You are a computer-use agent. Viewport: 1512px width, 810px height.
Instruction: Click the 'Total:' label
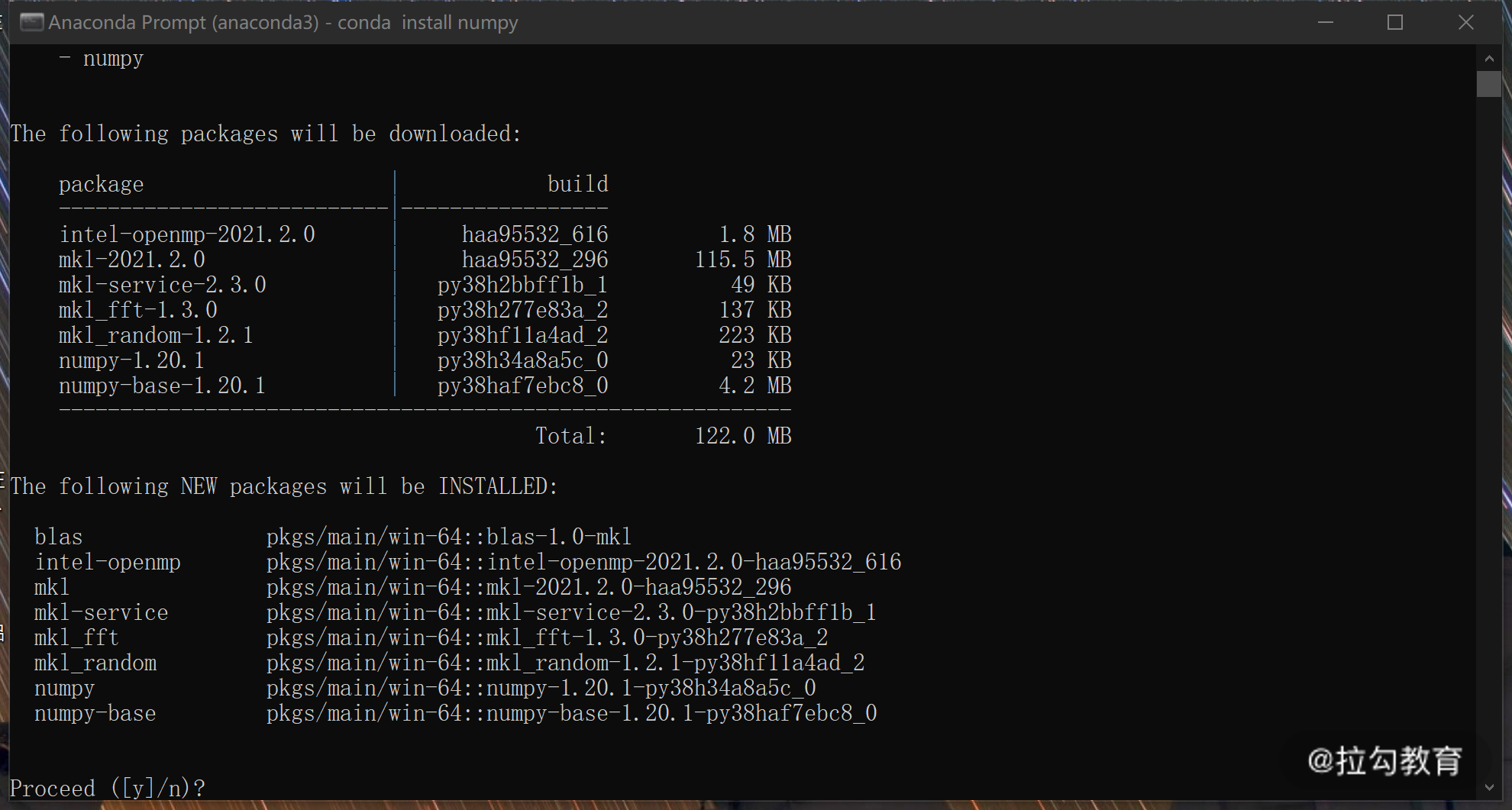[571, 436]
